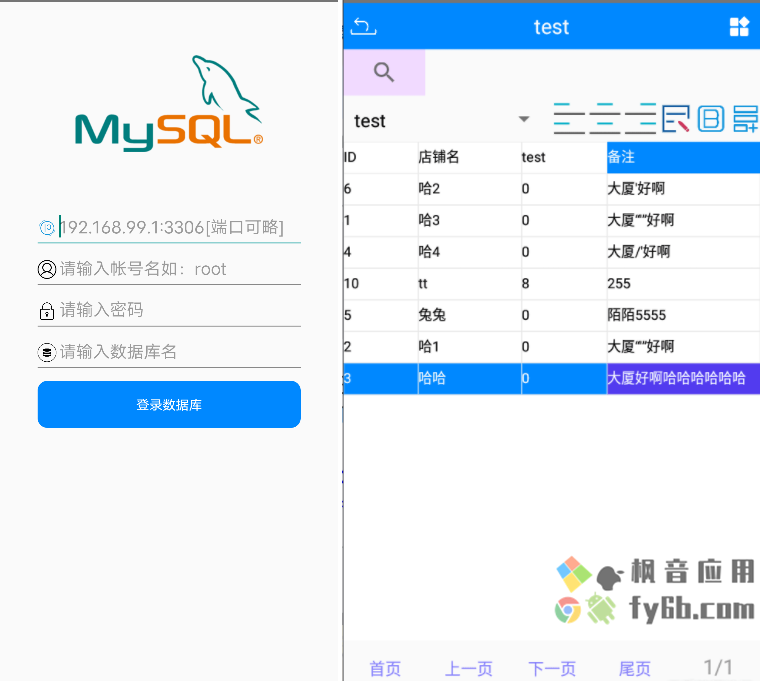
Task: Select the cell 兔兔
Action: [x=469, y=315]
